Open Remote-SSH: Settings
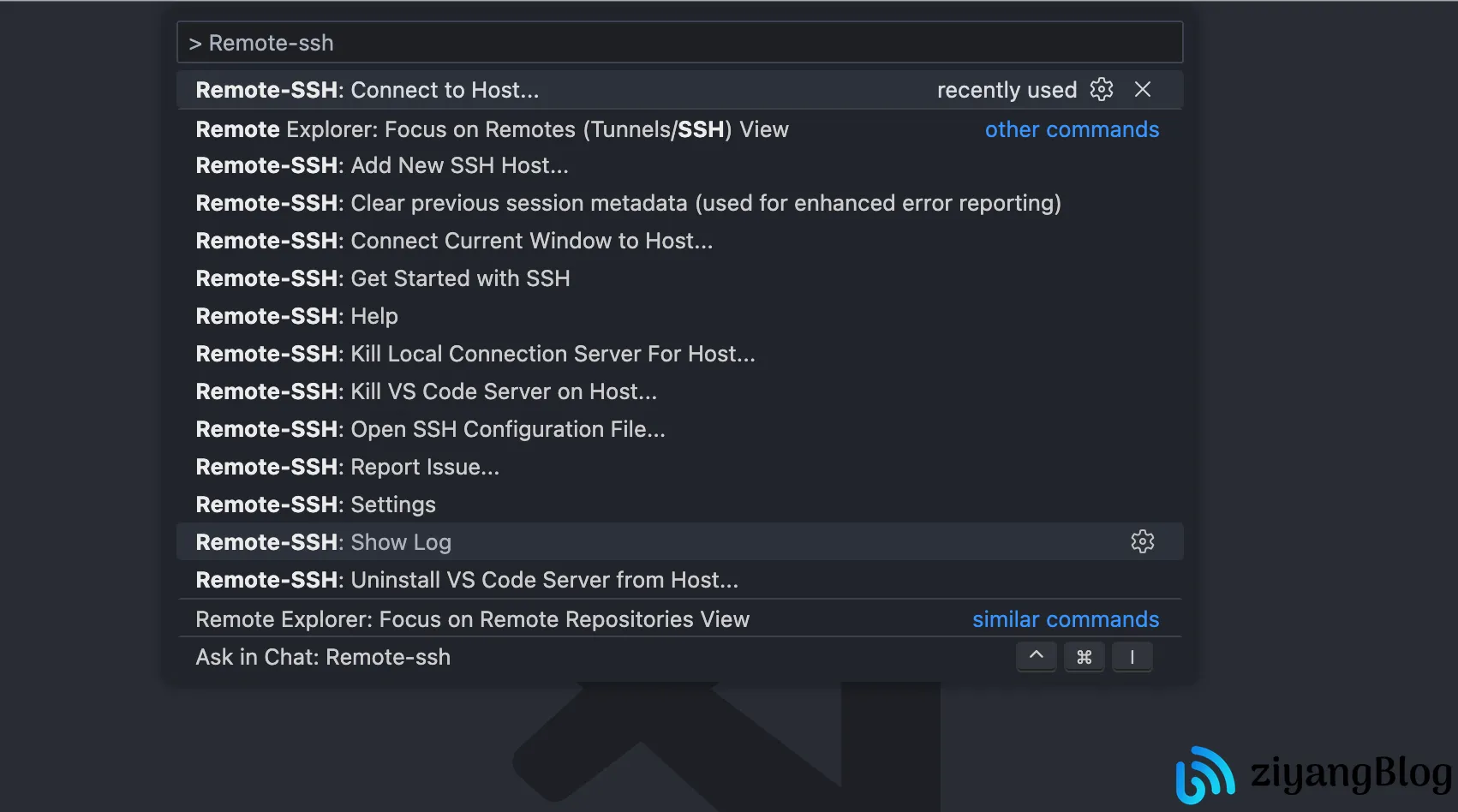This screenshot has height=812, width=1458. click(316, 505)
